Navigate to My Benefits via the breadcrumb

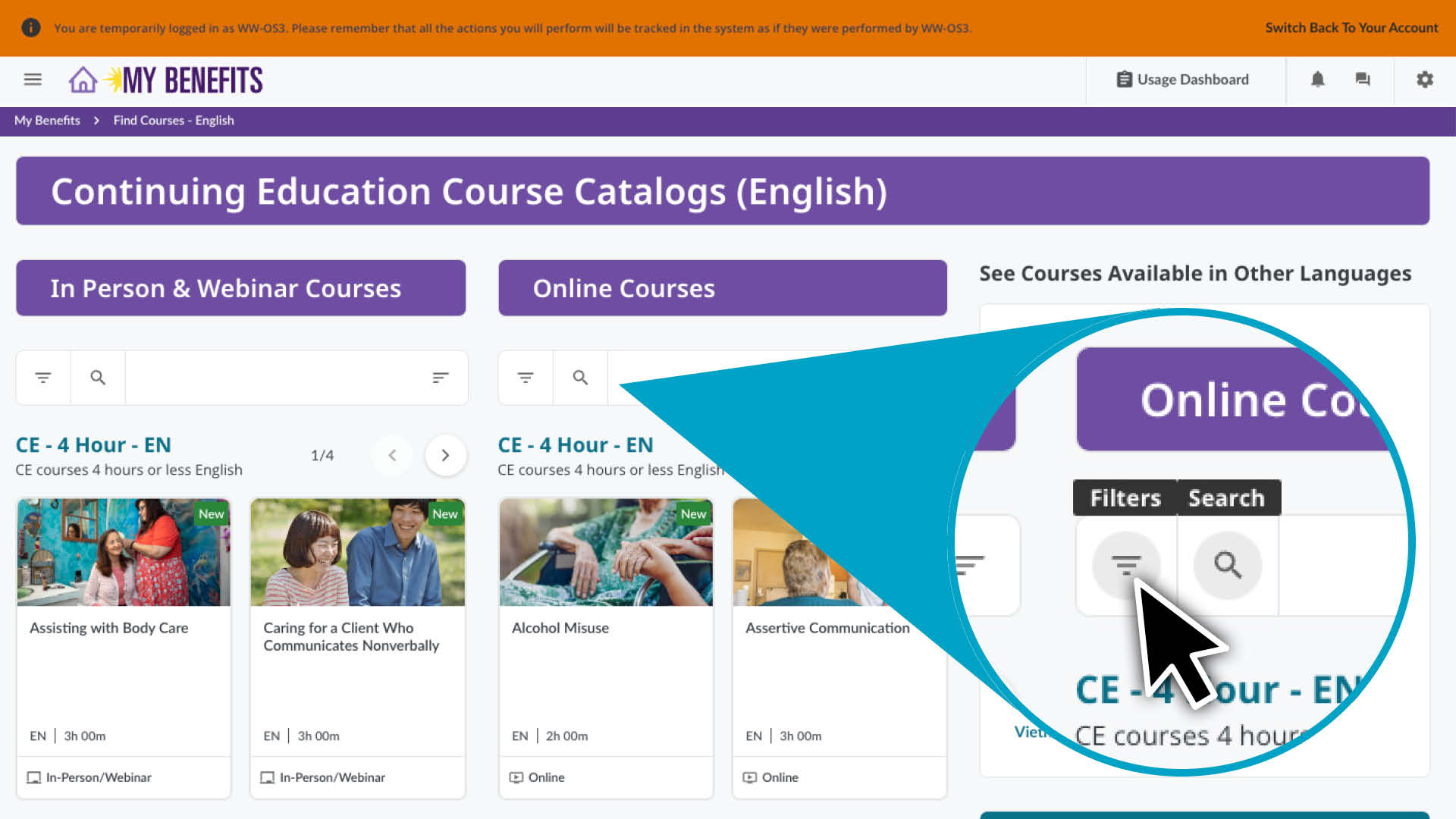click(x=47, y=121)
